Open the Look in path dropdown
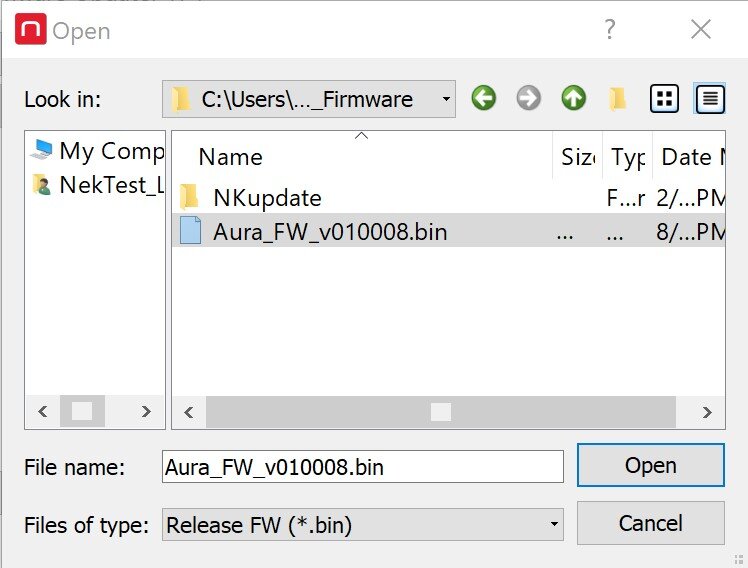Screen dimensions: 748x568 309,99
